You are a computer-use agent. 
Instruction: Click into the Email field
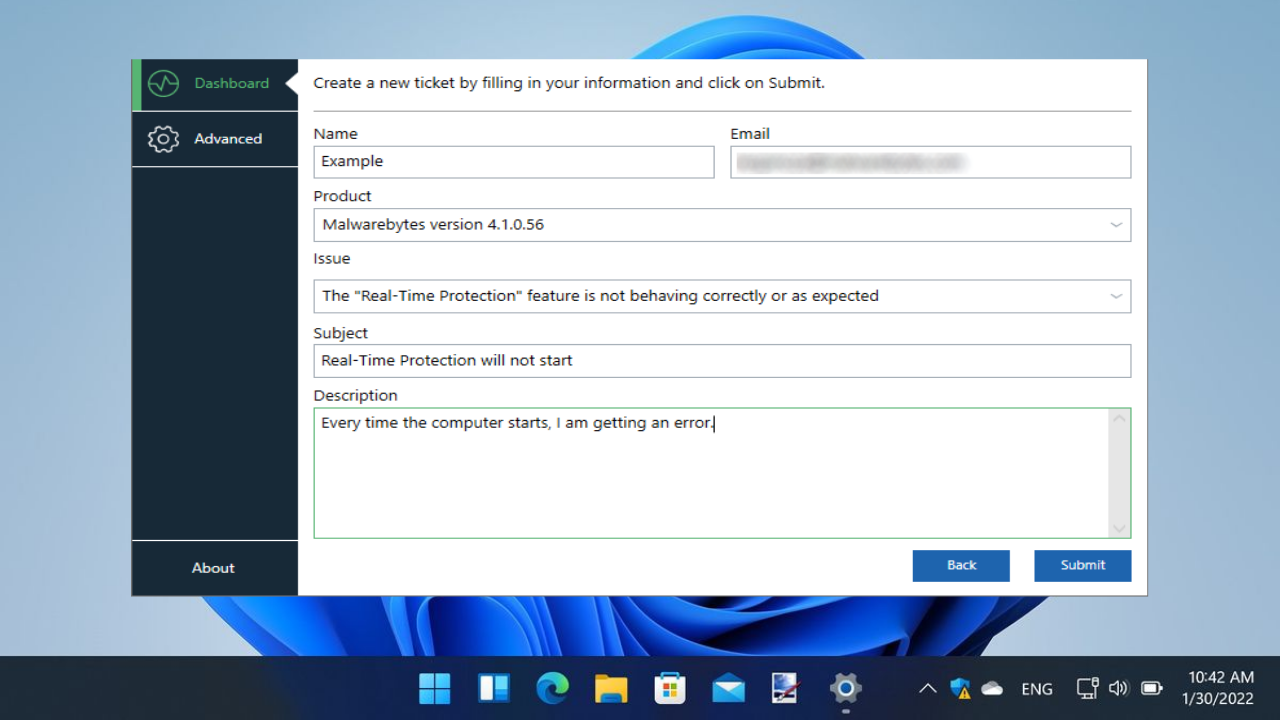pyautogui.click(x=930, y=162)
